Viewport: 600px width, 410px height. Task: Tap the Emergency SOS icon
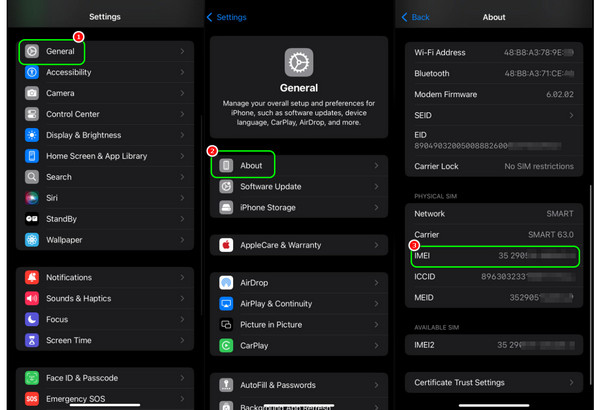point(32,399)
